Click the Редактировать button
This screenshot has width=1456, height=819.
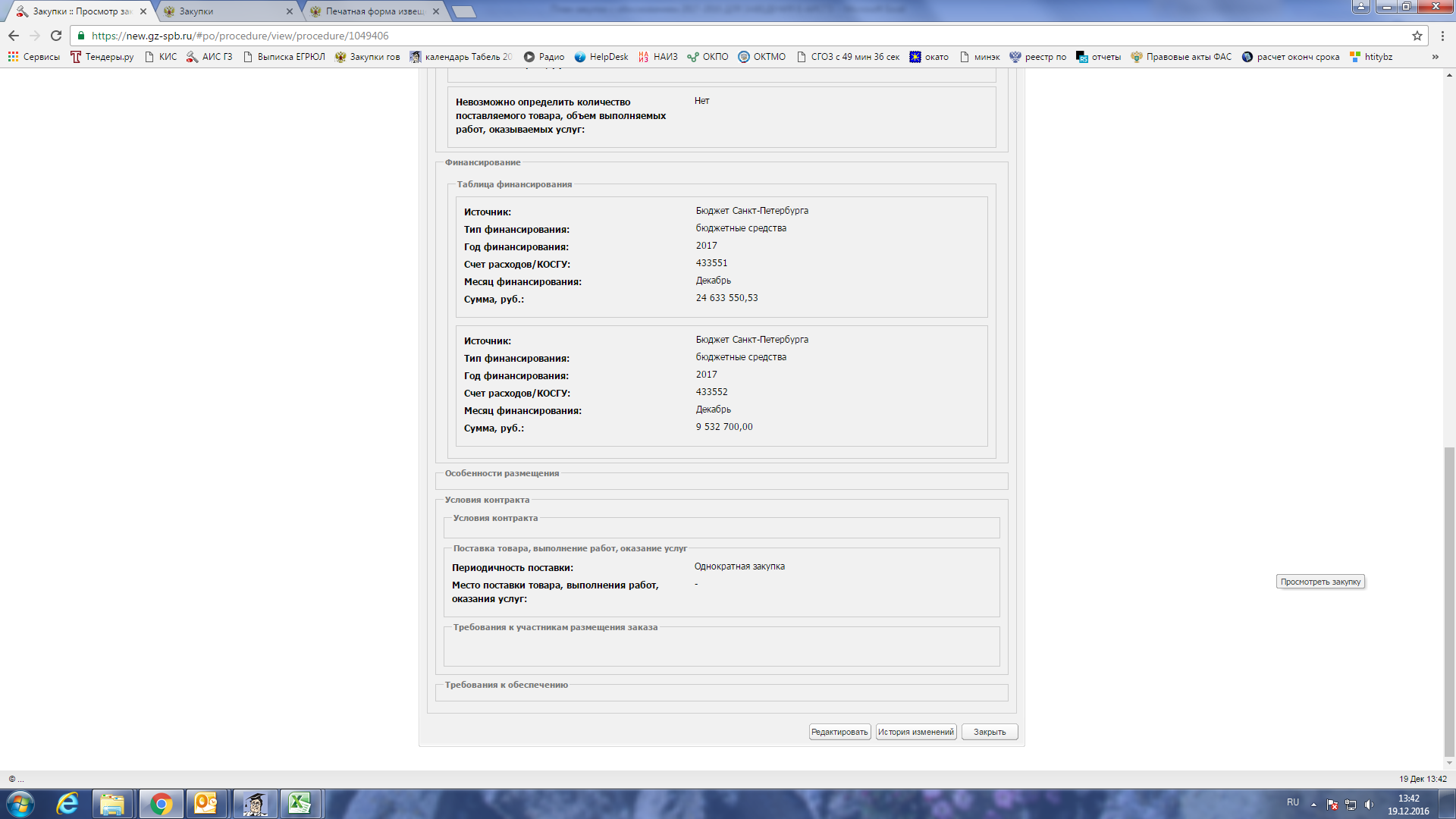(x=839, y=732)
